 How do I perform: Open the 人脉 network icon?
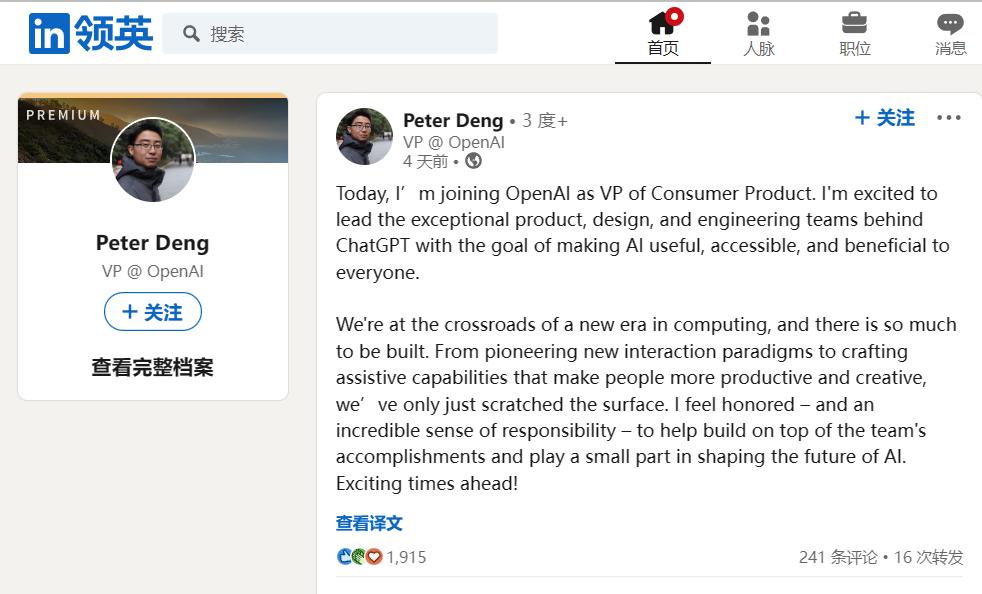[x=758, y=24]
